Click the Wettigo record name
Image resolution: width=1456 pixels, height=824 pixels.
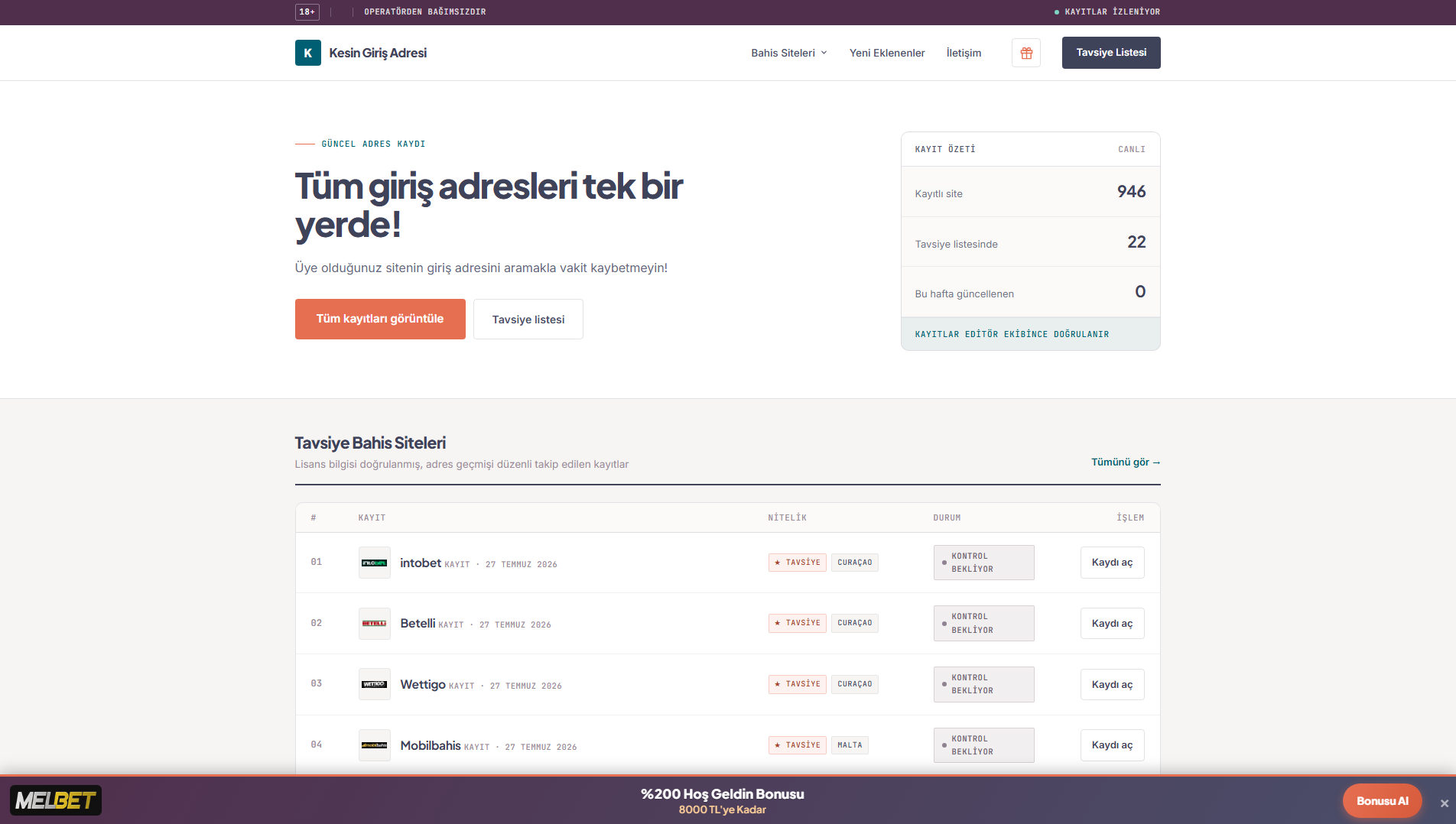[423, 684]
